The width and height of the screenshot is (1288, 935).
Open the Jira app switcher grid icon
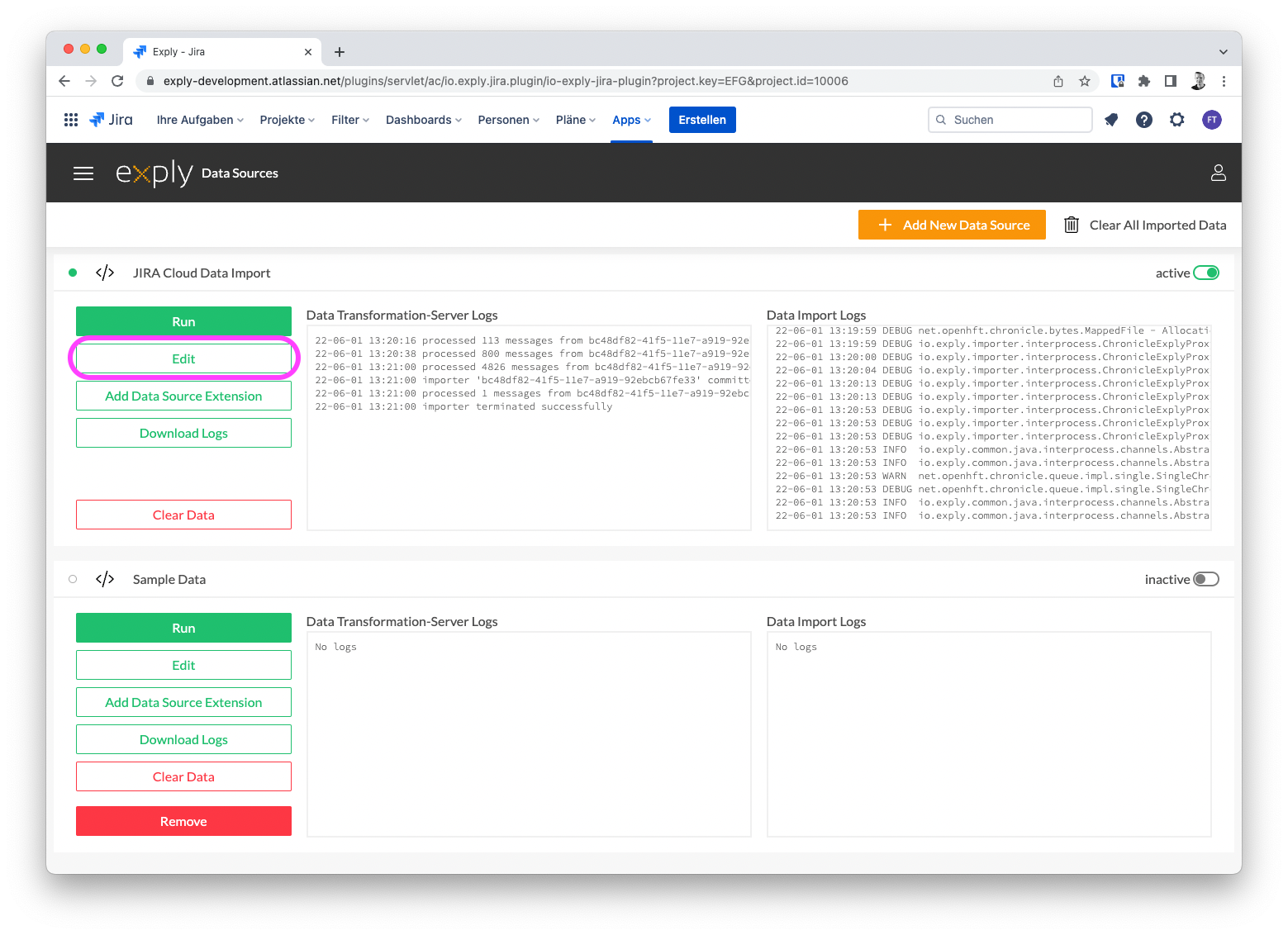click(x=71, y=120)
